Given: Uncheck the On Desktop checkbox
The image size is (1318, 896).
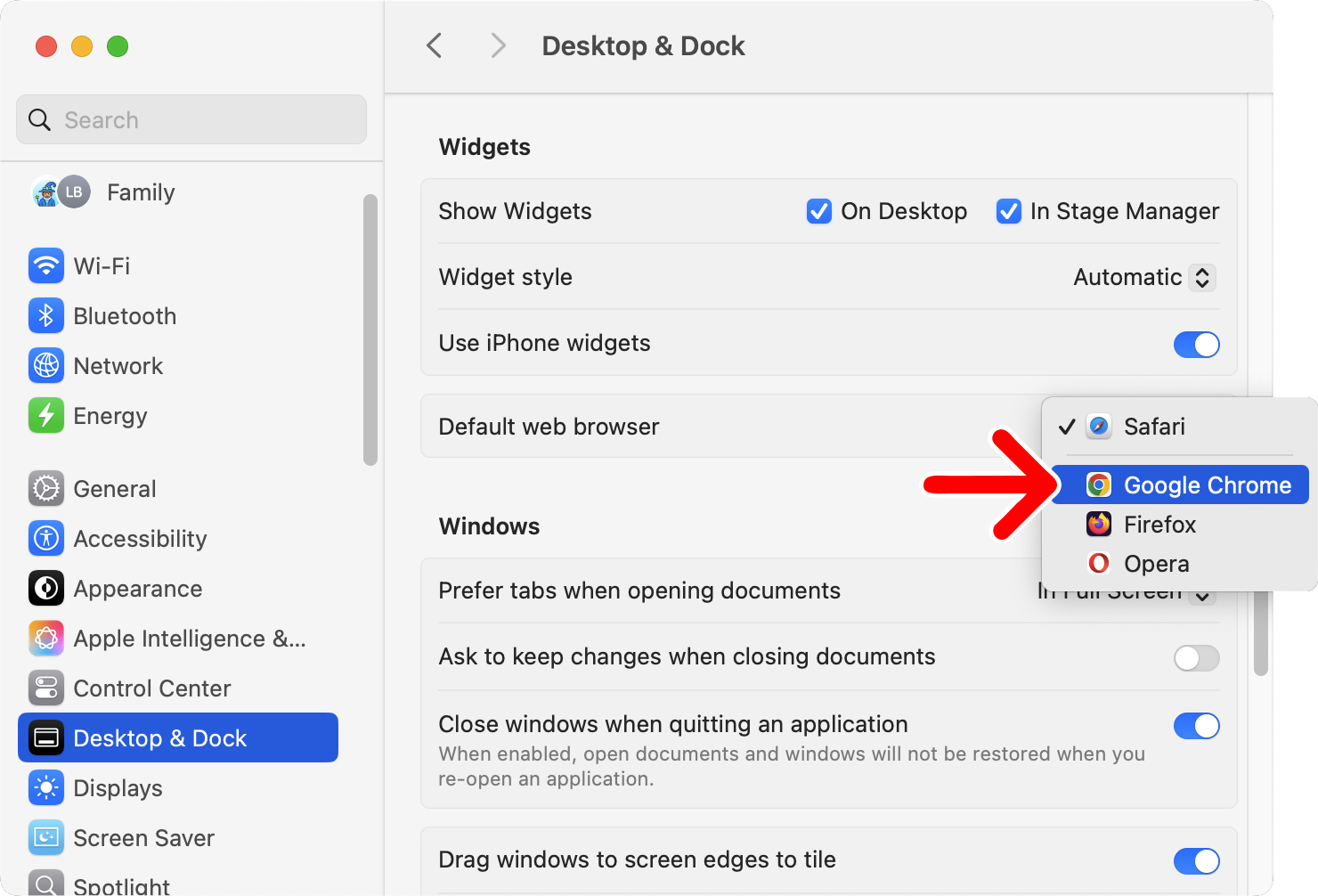Looking at the screenshot, I should point(818,211).
